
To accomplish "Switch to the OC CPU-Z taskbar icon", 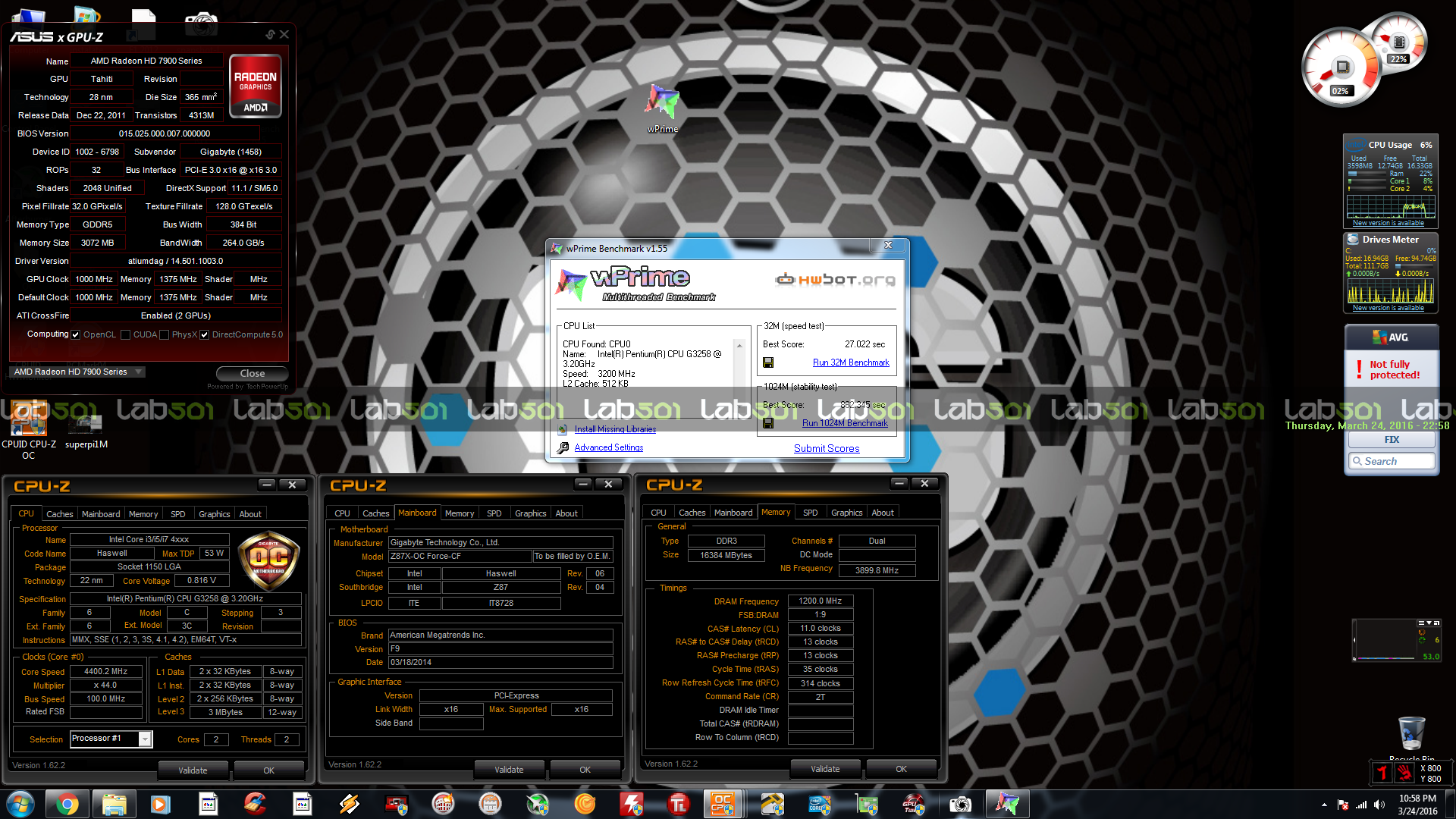I will (x=722, y=804).
